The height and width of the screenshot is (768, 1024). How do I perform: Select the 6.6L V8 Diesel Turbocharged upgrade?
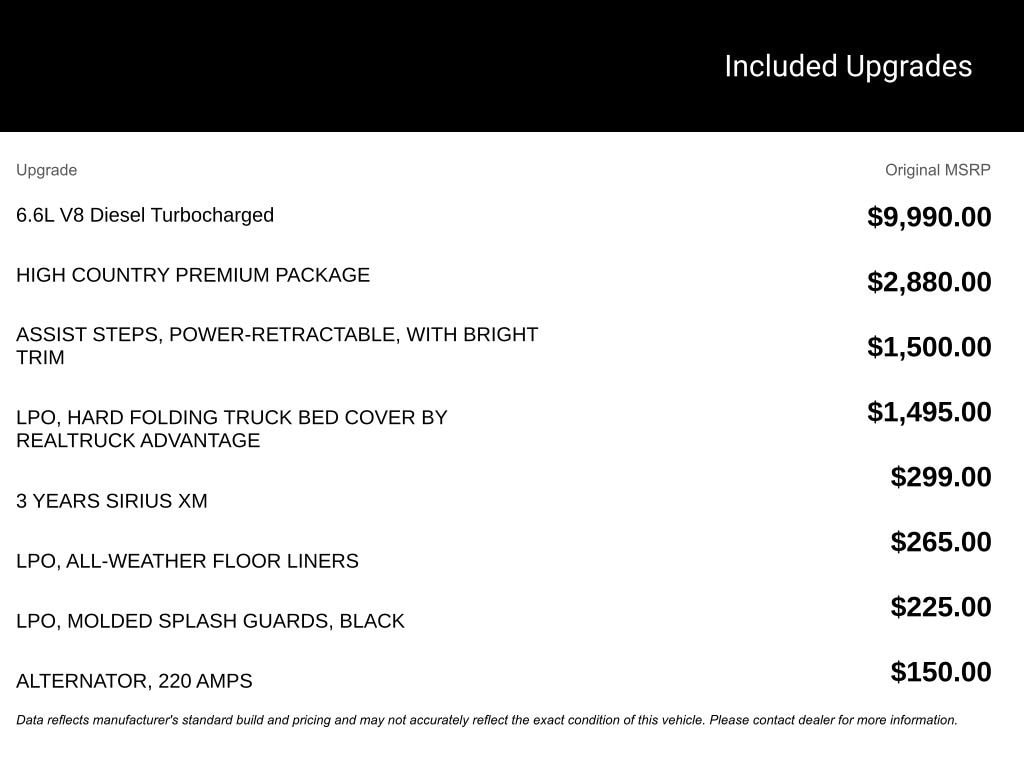[x=145, y=215]
